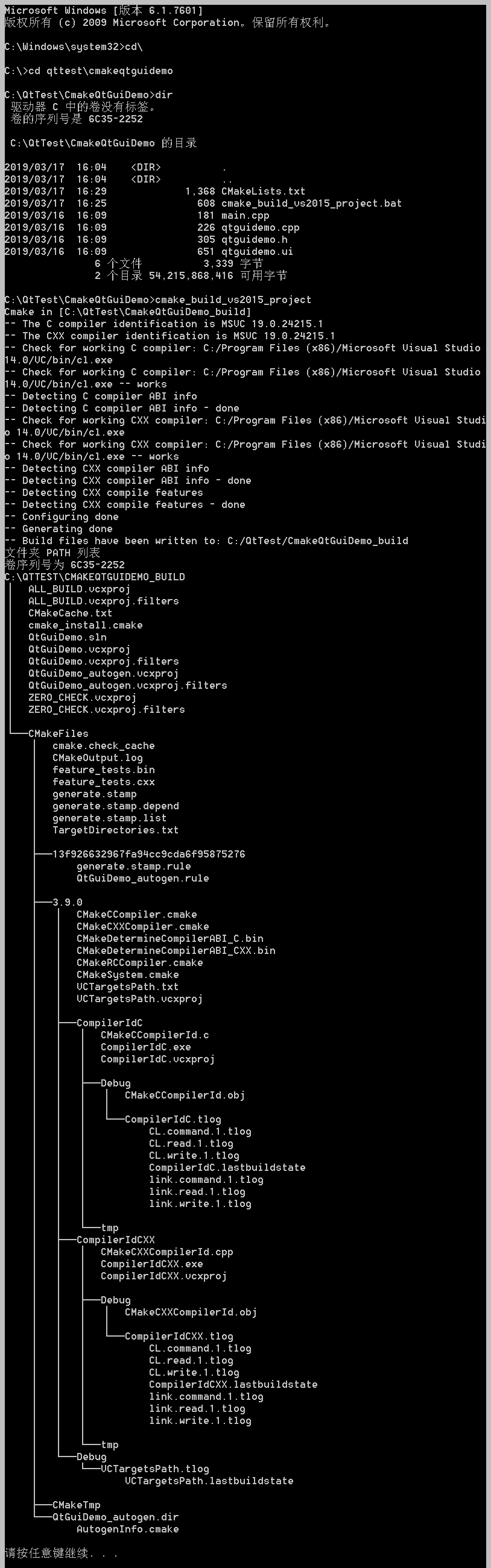Click the 13f926632967fa94cc9cda6f95875276 folder node
Image resolution: width=491 pixels, height=1568 pixels.
pos(148,854)
